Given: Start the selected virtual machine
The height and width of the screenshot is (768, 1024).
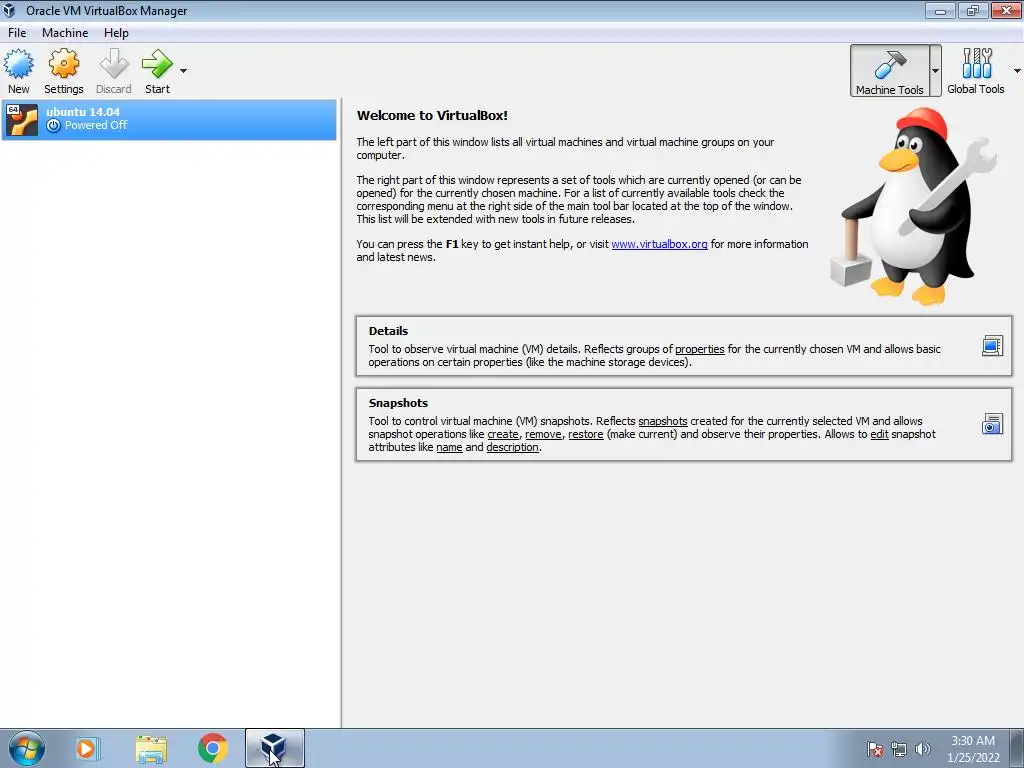Looking at the screenshot, I should (x=157, y=71).
